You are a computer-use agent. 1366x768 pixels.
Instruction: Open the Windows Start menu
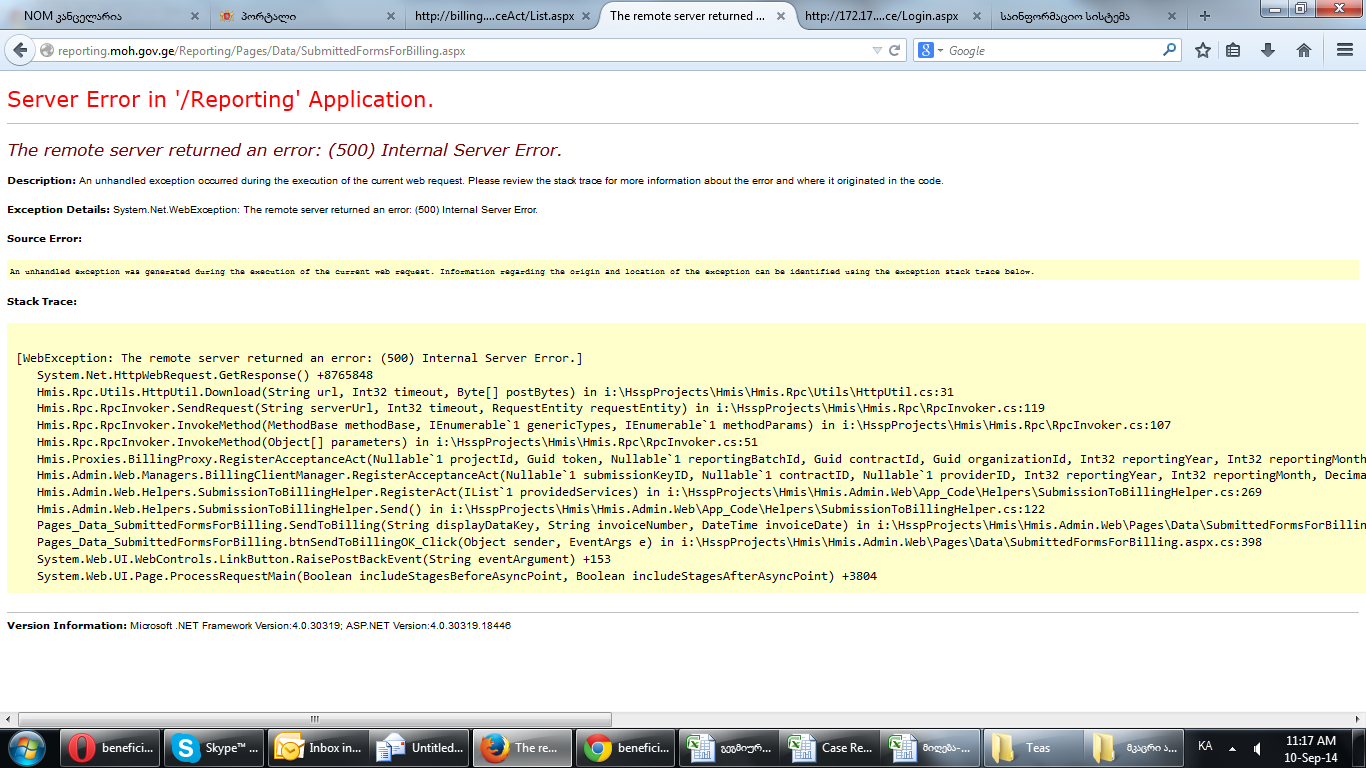pyautogui.click(x=27, y=748)
